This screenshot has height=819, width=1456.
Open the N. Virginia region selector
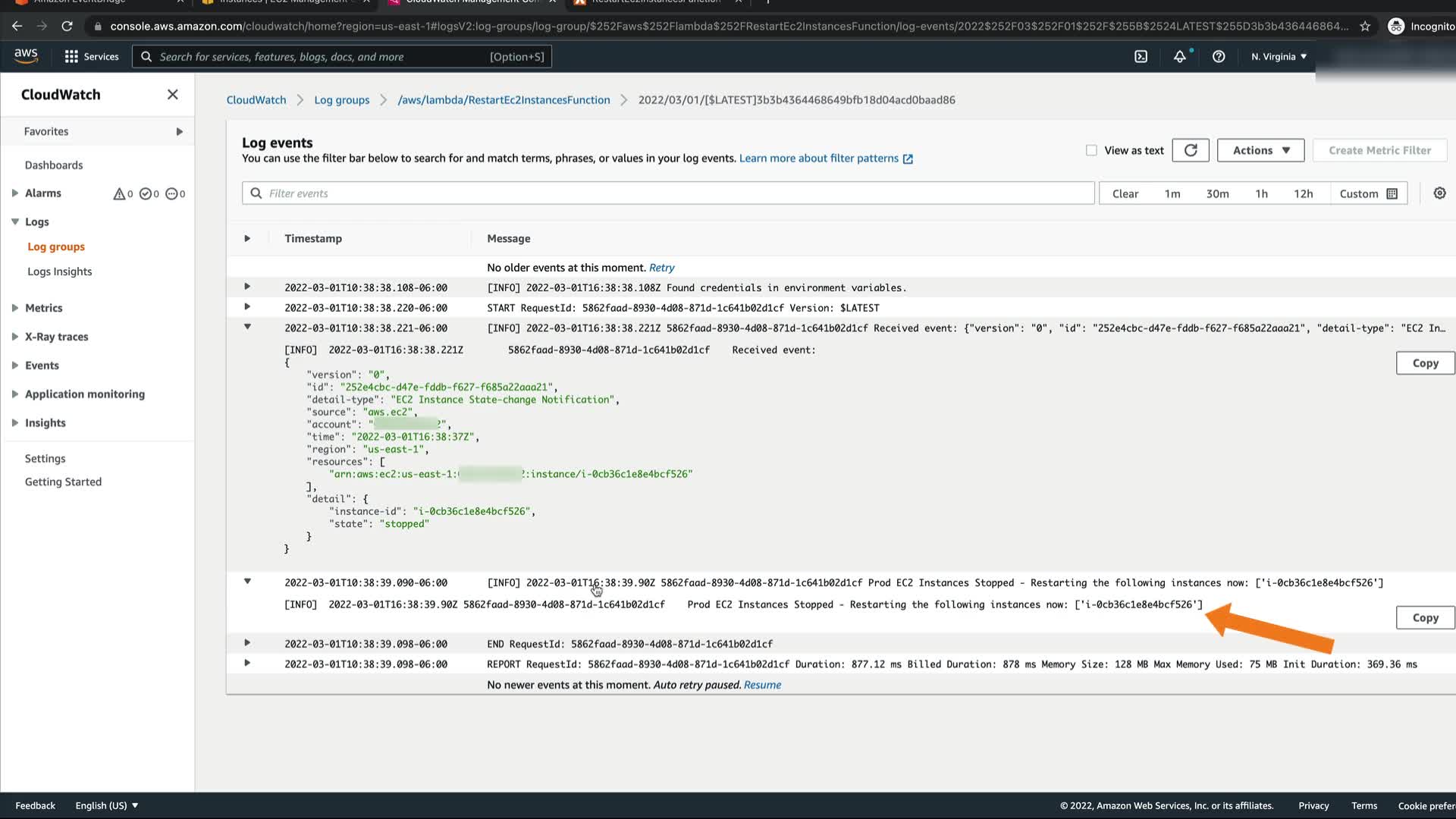pos(1279,57)
